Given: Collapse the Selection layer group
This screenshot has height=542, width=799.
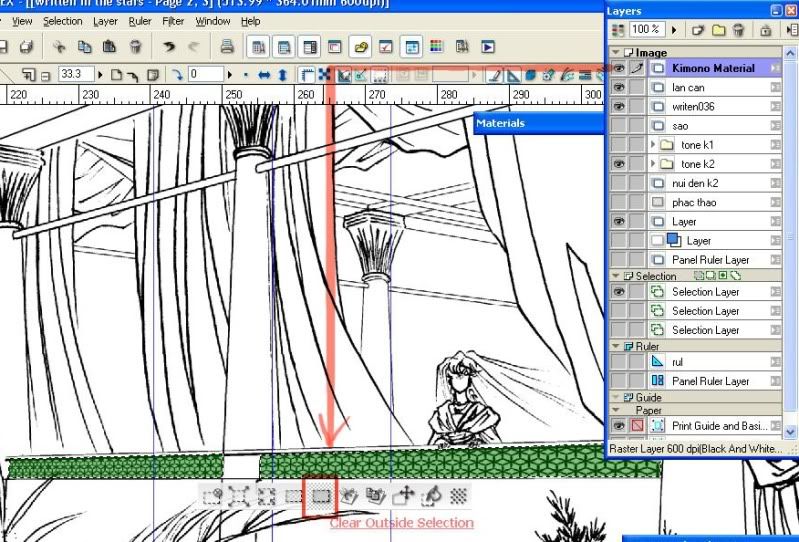Looking at the screenshot, I should 615,276.
